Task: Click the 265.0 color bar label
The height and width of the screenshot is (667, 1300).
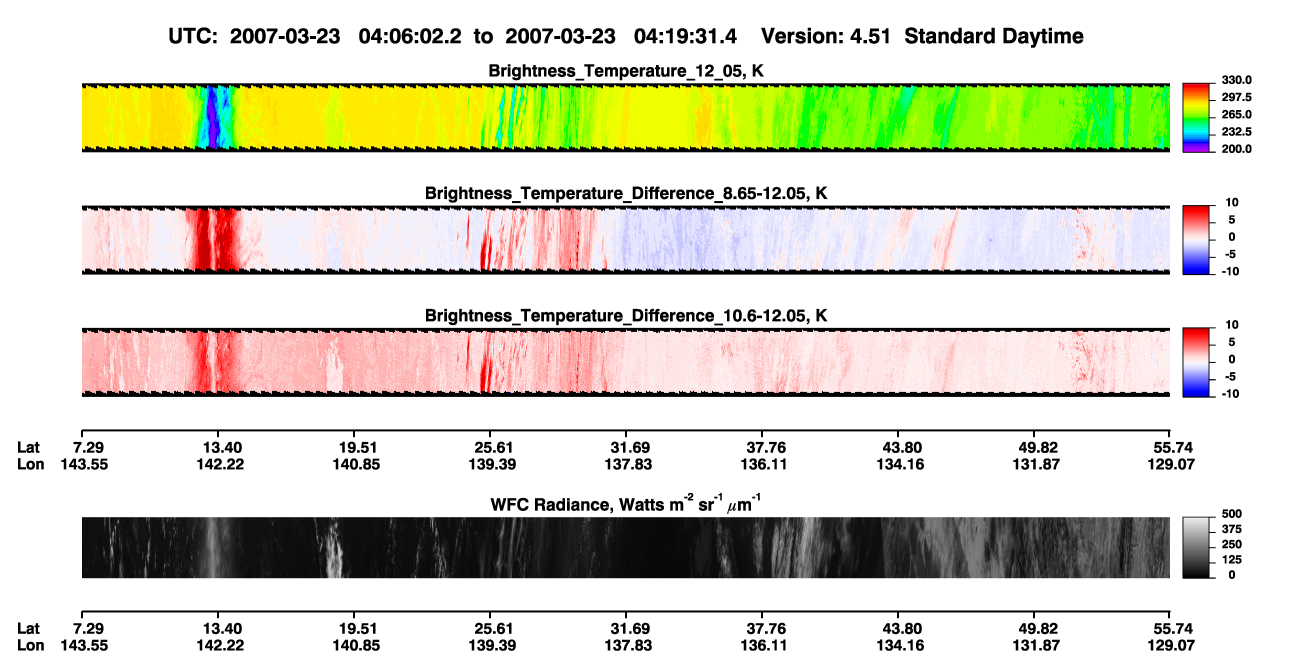Action: click(x=1237, y=115)
